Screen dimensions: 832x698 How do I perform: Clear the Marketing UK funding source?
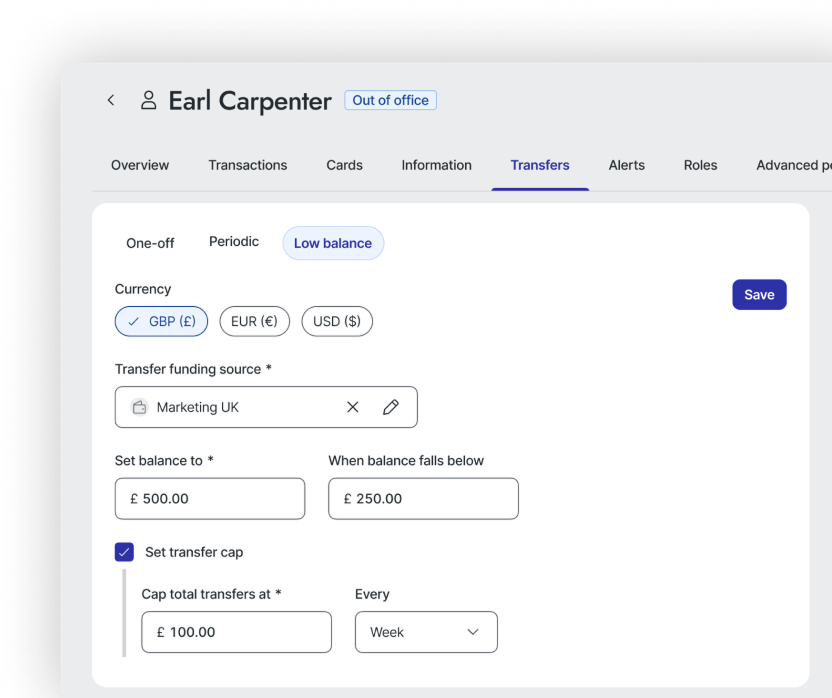click(352, 407)
